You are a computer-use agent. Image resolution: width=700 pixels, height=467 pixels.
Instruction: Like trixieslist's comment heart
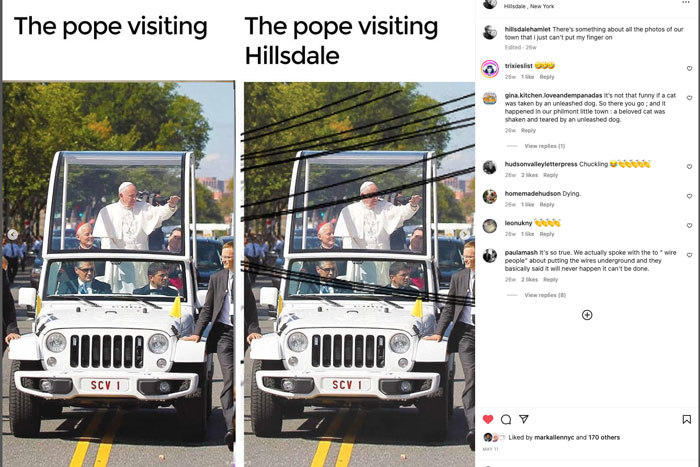click(x=689, y=68)
